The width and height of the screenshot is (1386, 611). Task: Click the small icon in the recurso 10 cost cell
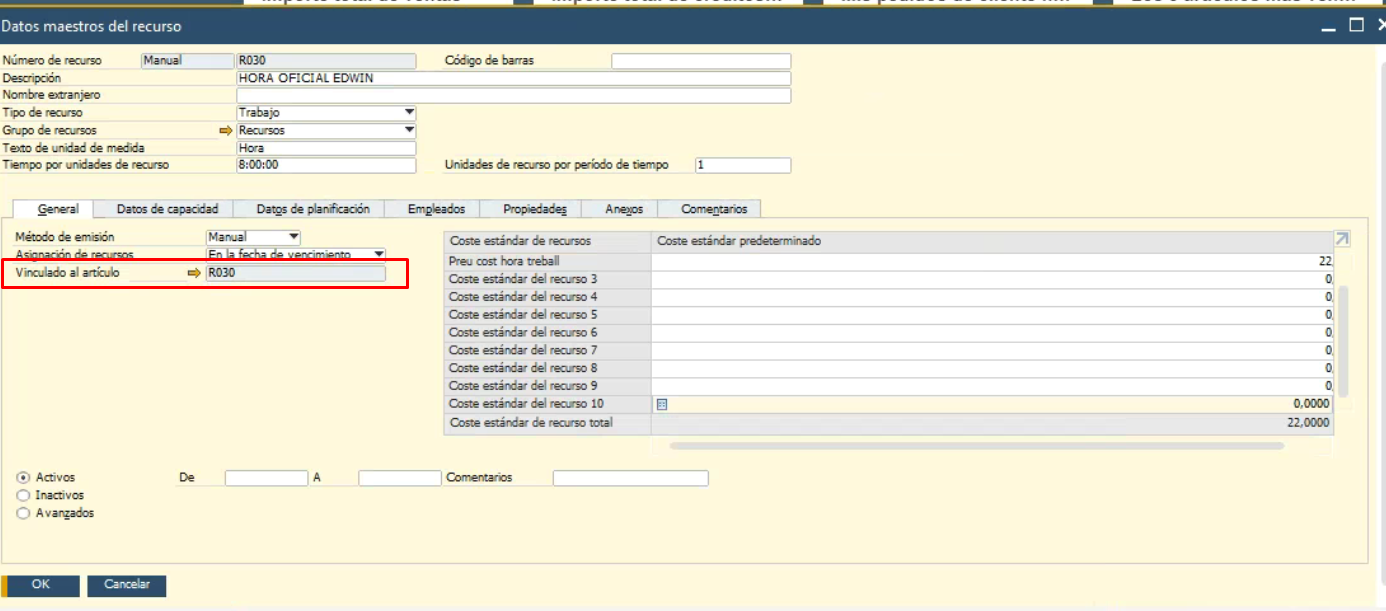661,404
